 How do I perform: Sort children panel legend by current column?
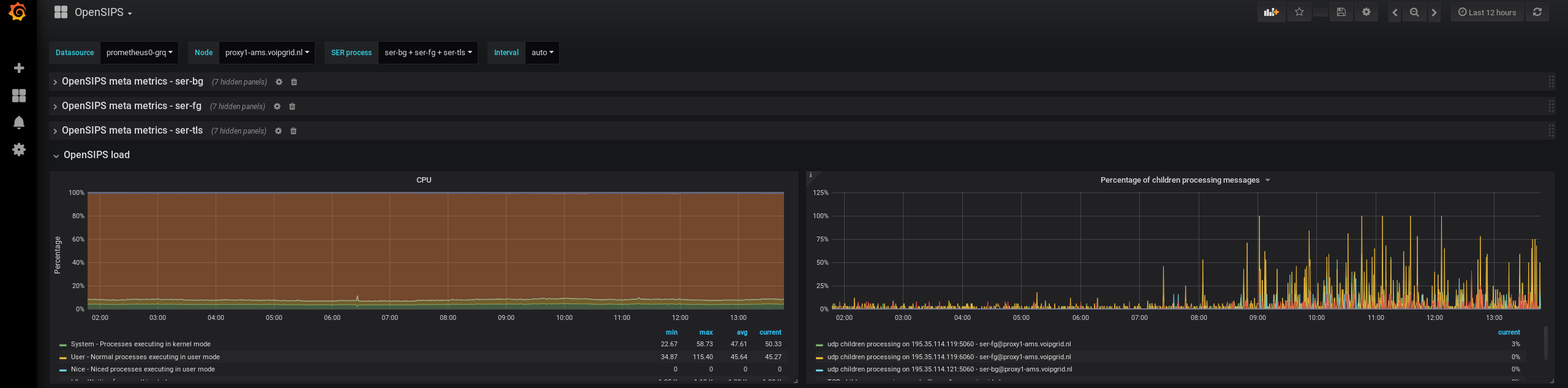click(x=1509, y=332)
